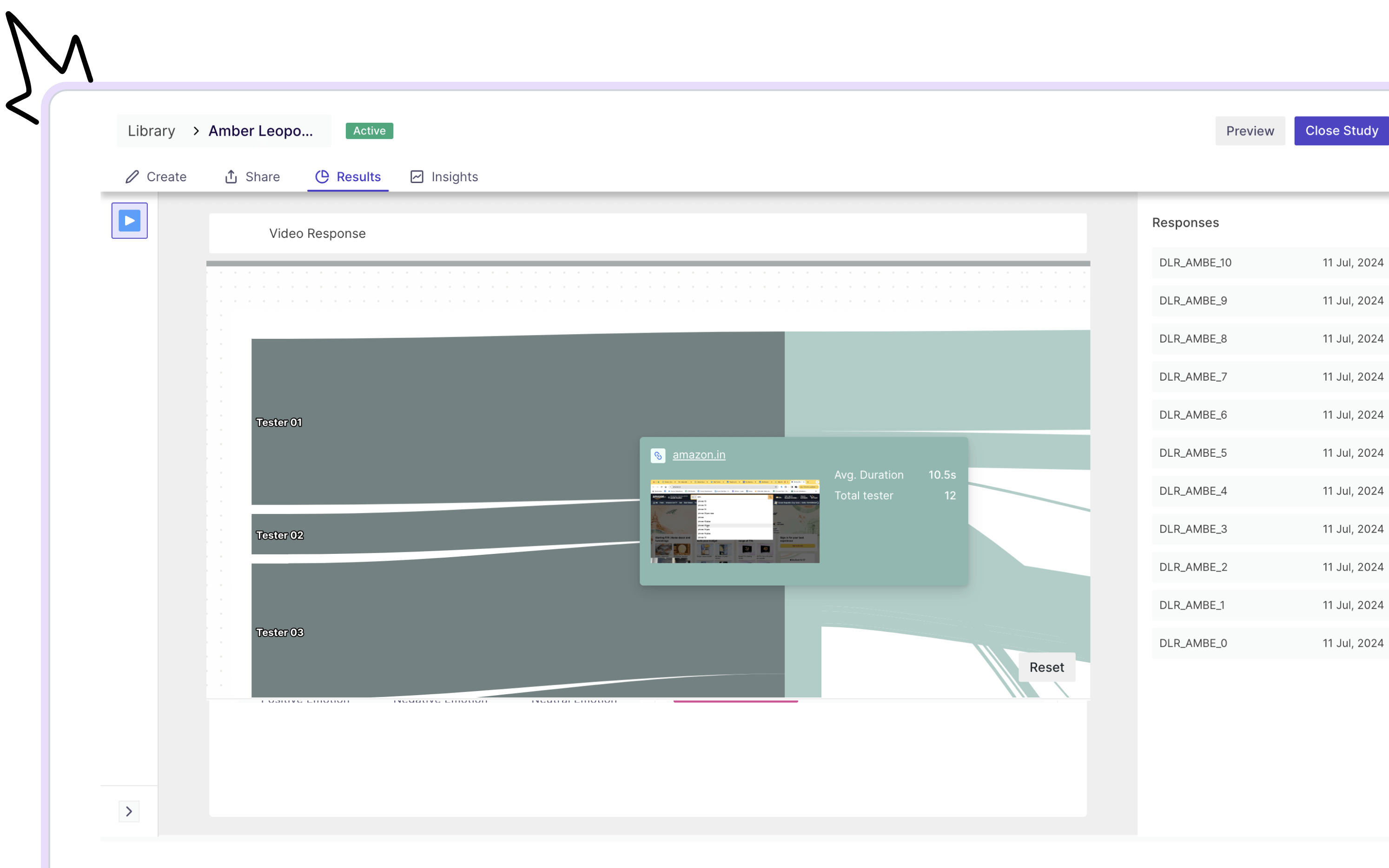Open response DLR_AMBE_10
Screen dimensions: 1389x868
pyautogui.click(x=1270, y=263)
